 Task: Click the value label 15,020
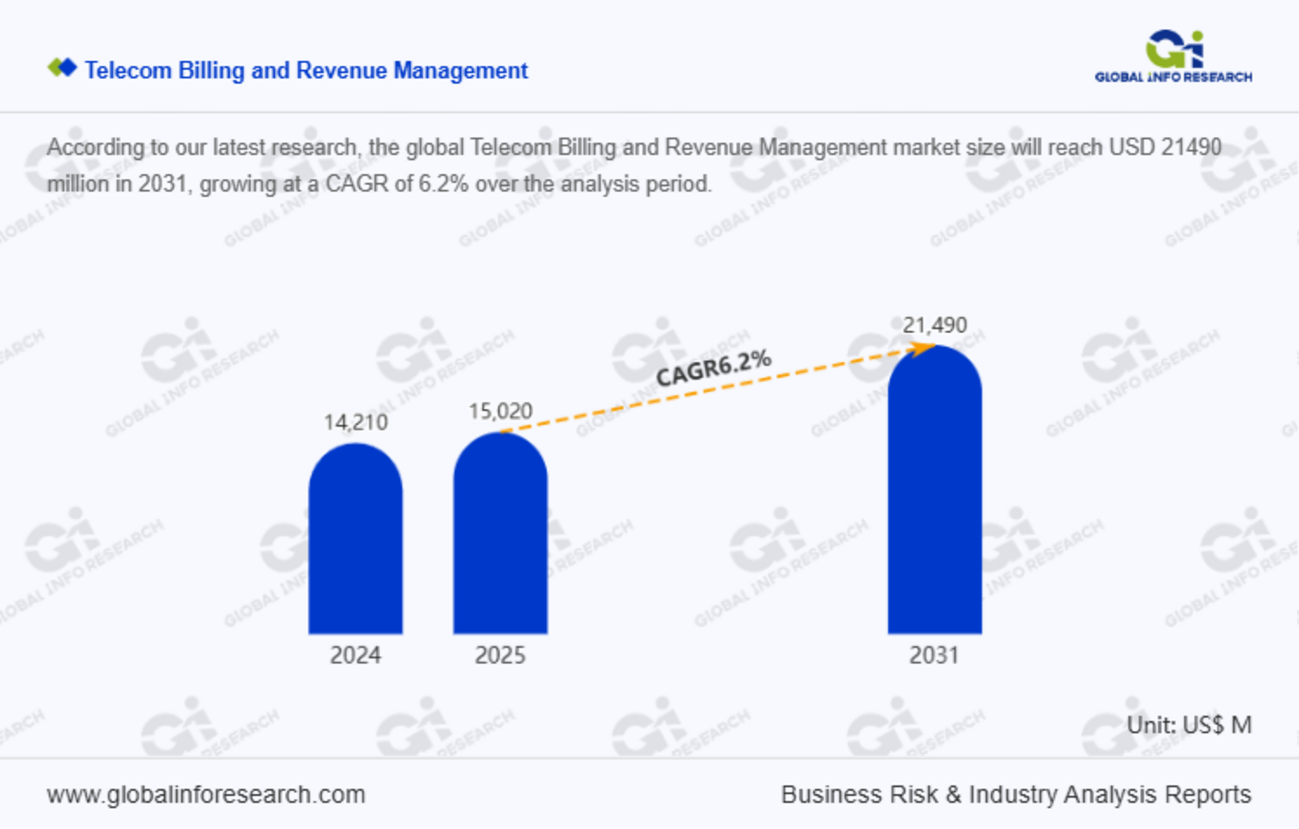500,411
